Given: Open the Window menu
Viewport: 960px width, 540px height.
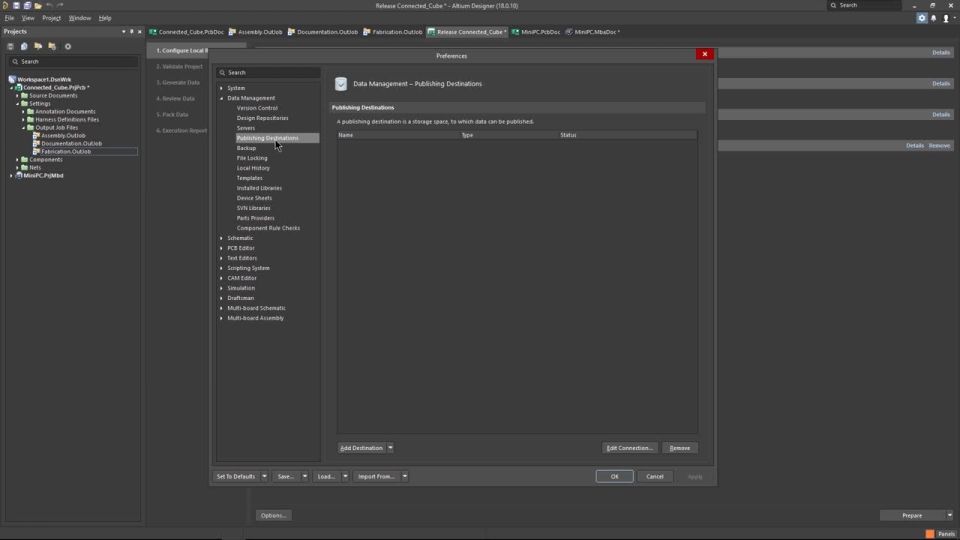Looking at the screenshot, I should (x=80, y=18).
